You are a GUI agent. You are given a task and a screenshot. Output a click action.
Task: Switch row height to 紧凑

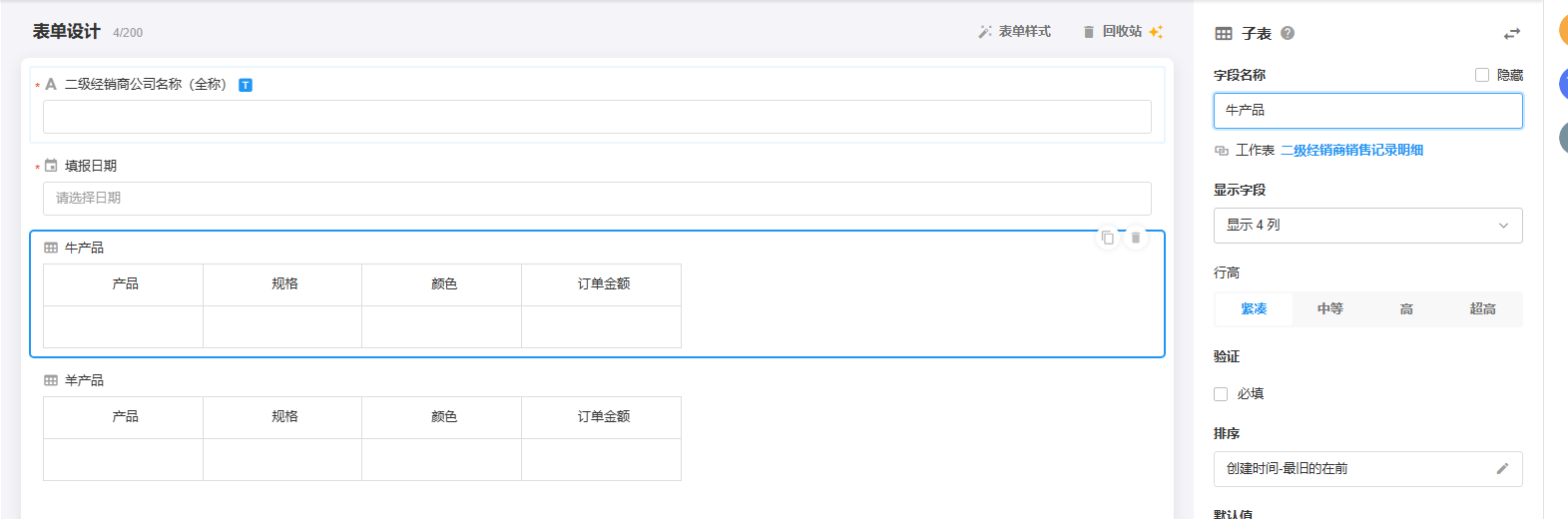[1254, 309]
